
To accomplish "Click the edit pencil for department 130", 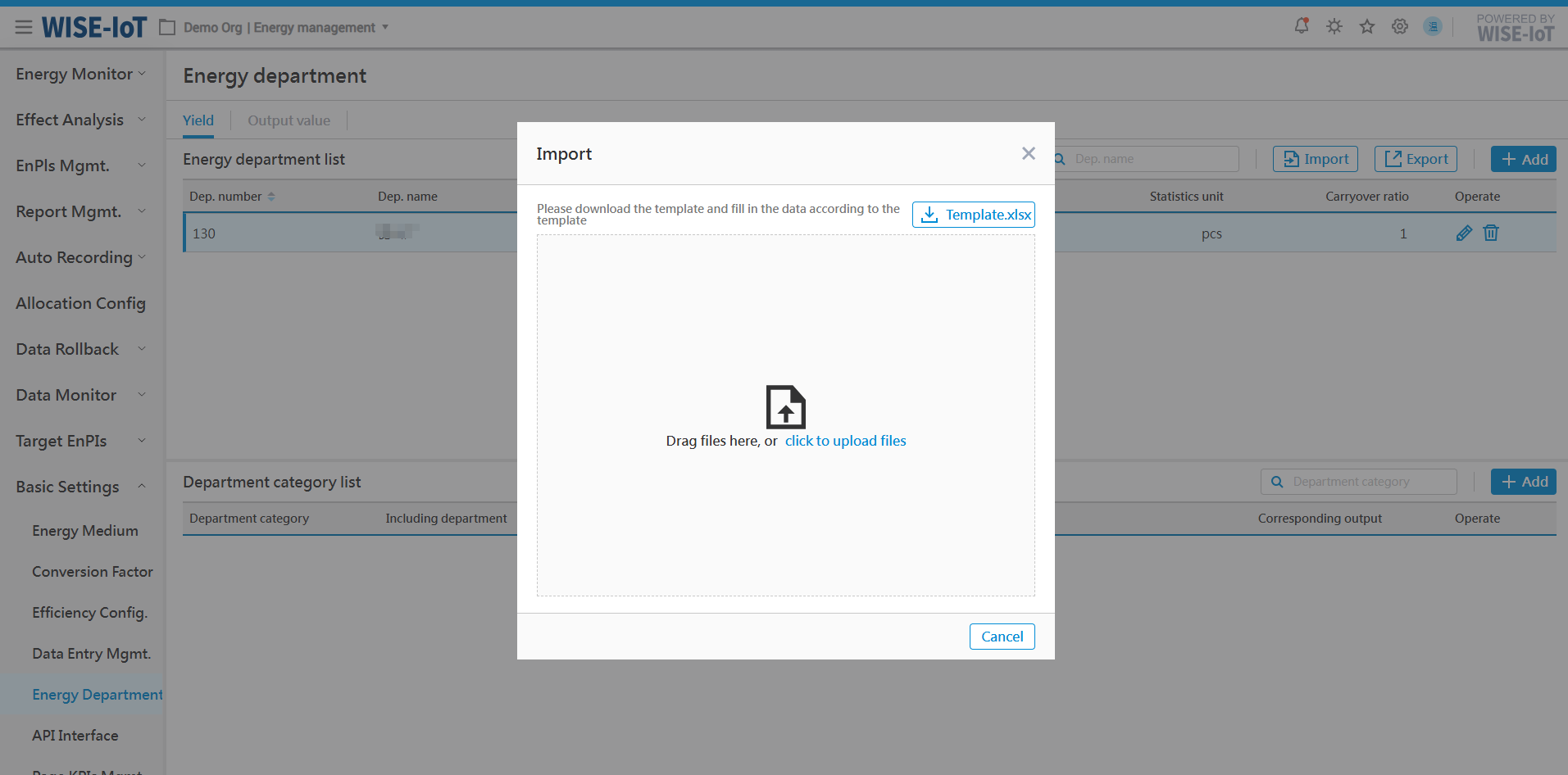I will pyautogui.click(x=1464, y=233).
